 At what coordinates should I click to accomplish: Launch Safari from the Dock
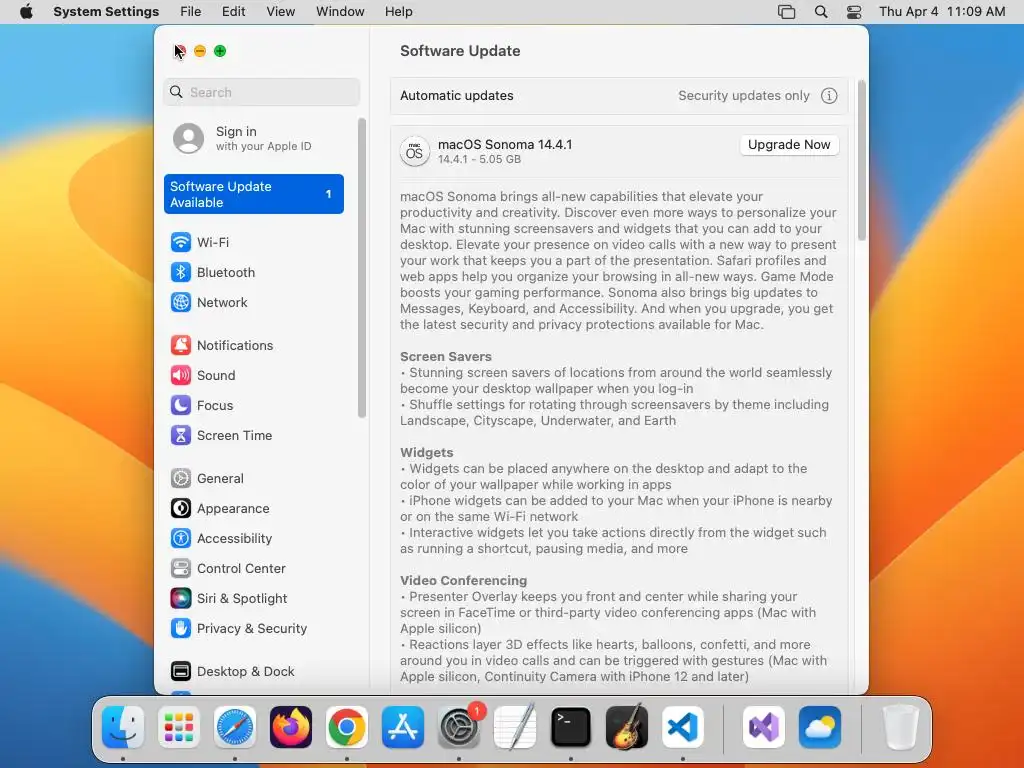235,727
